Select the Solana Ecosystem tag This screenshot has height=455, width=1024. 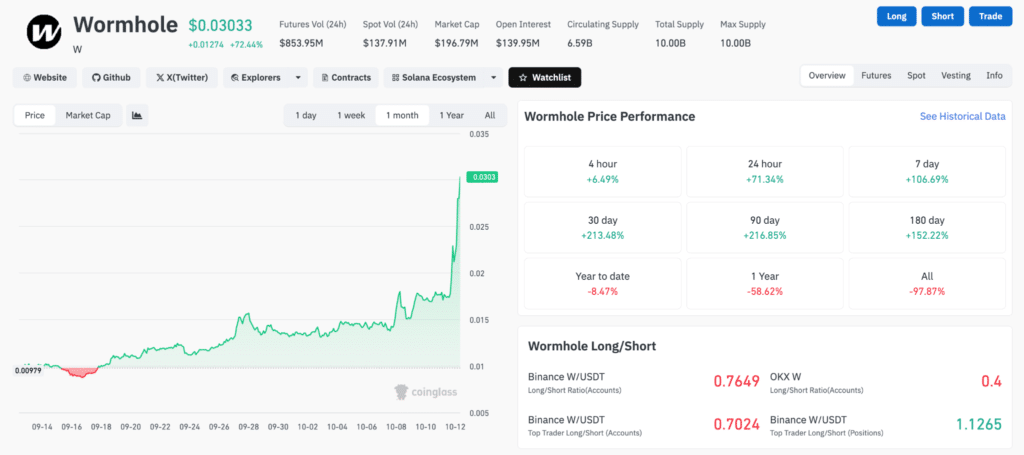click(x=434, y=77)
